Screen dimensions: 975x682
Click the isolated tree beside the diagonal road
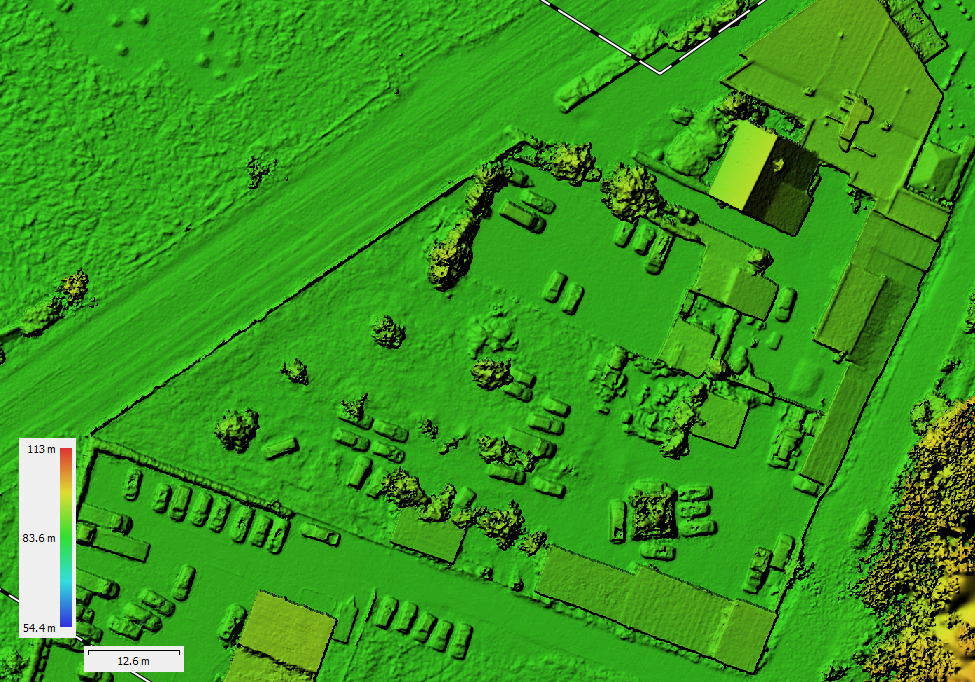pyautogui.click(x=261, y=171)
